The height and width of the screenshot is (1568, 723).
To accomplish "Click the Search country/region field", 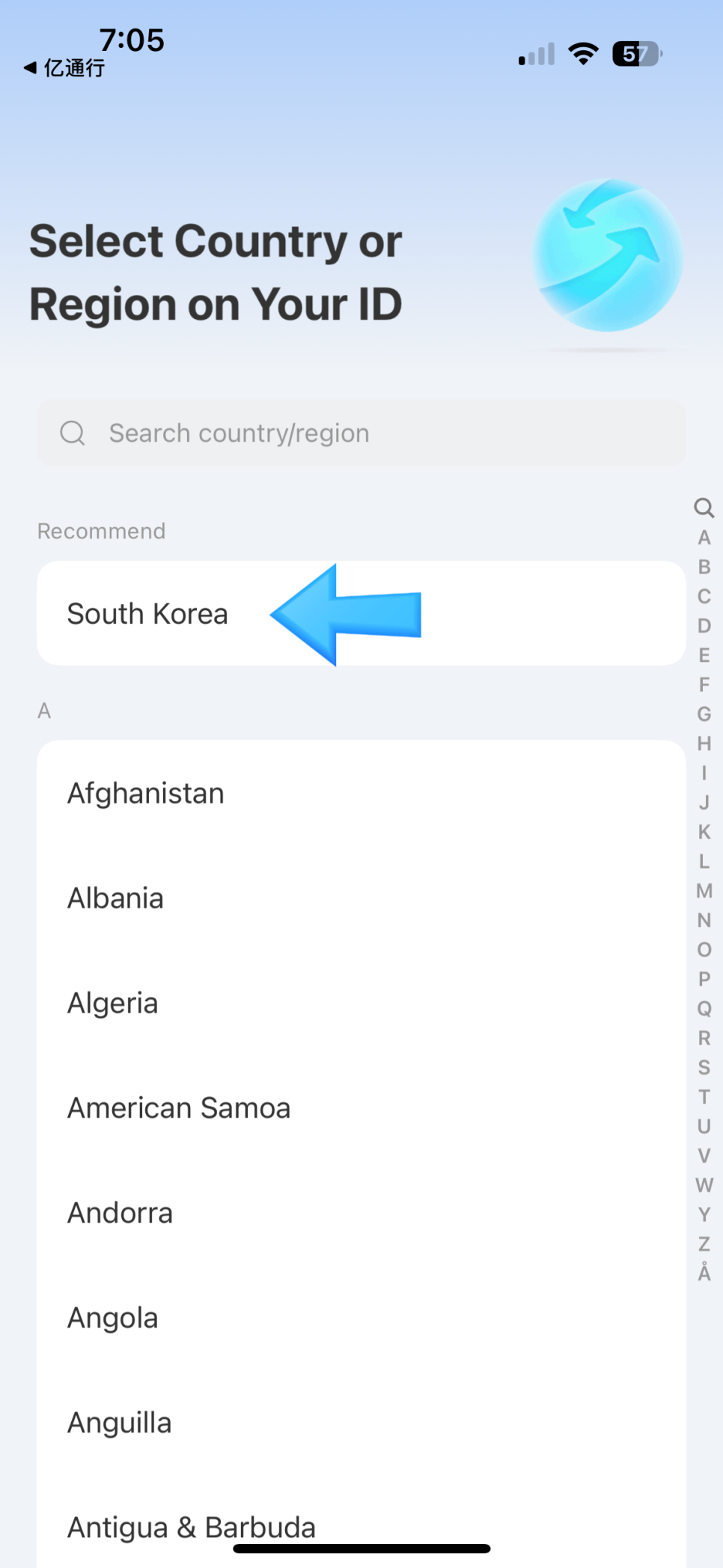I will click(x=361, y=433).
